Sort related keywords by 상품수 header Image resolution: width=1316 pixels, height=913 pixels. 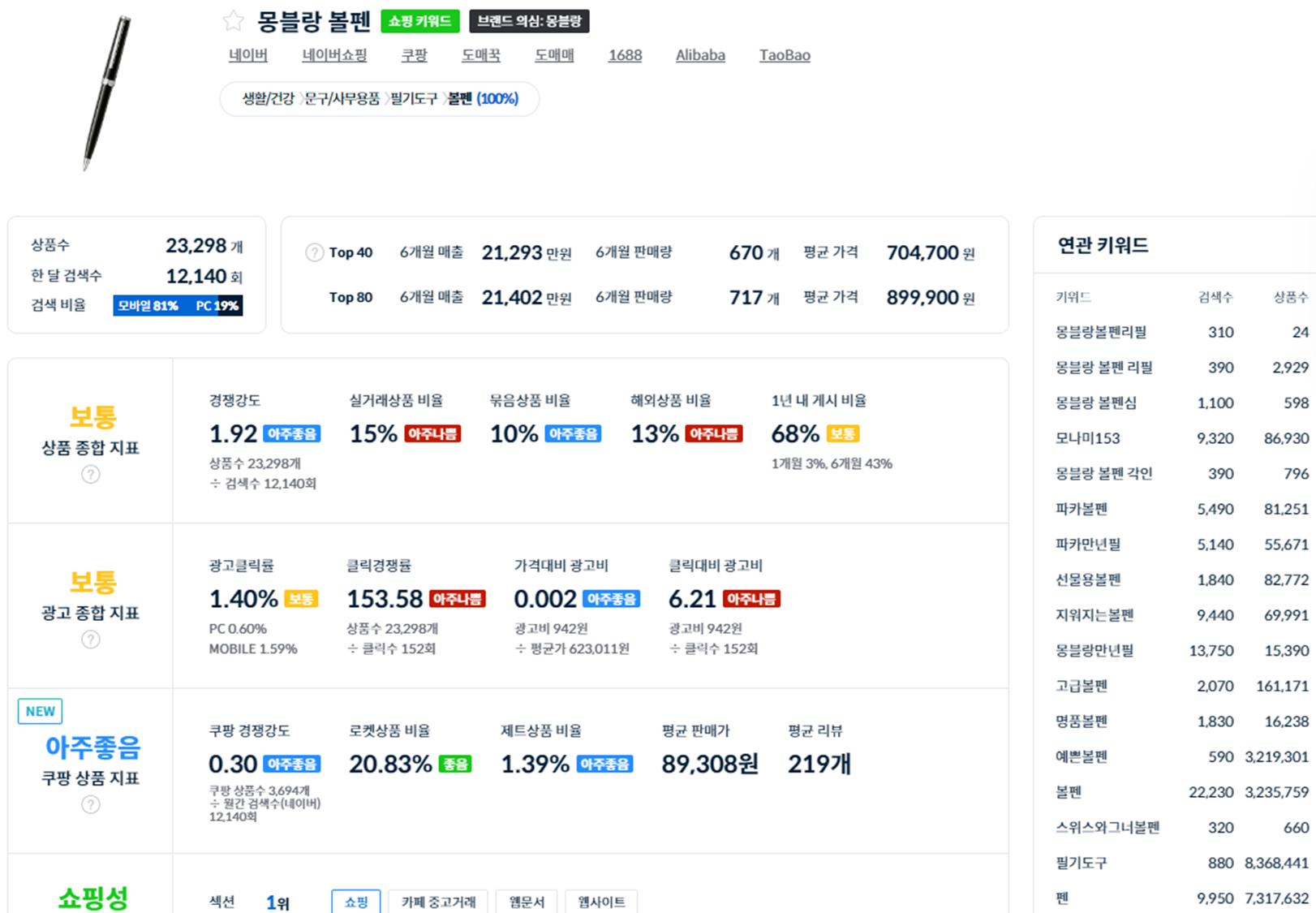[x=1291, y=298]
